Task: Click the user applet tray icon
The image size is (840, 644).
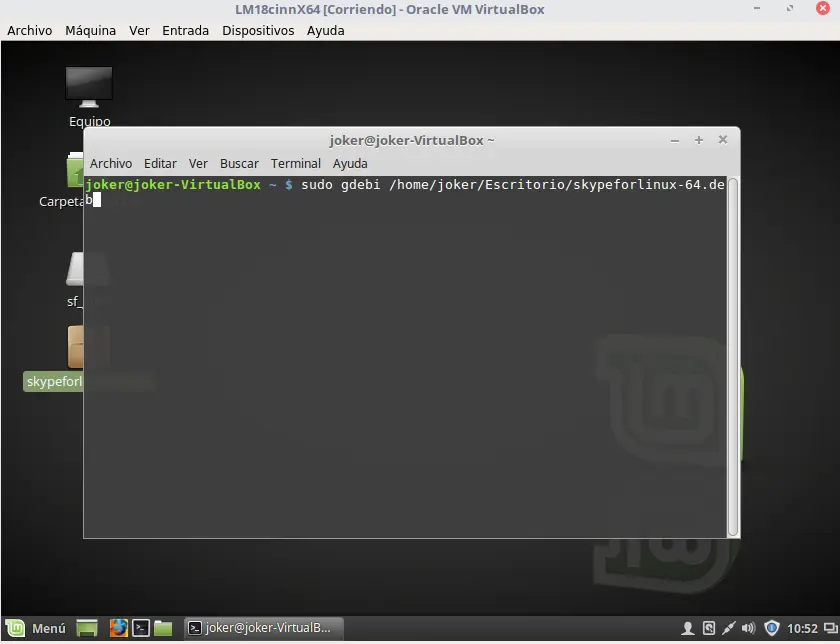Action: tap(687, 628)
